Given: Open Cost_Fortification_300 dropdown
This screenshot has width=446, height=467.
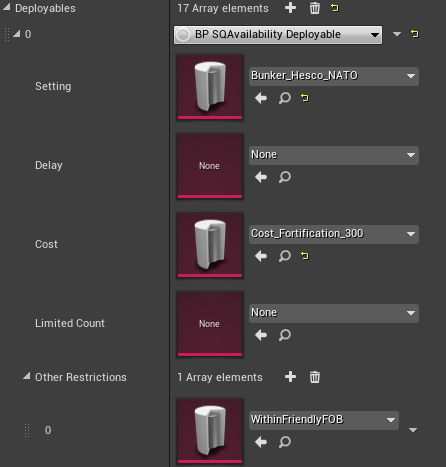Looking at the screenshot, I should pos(334,234).
